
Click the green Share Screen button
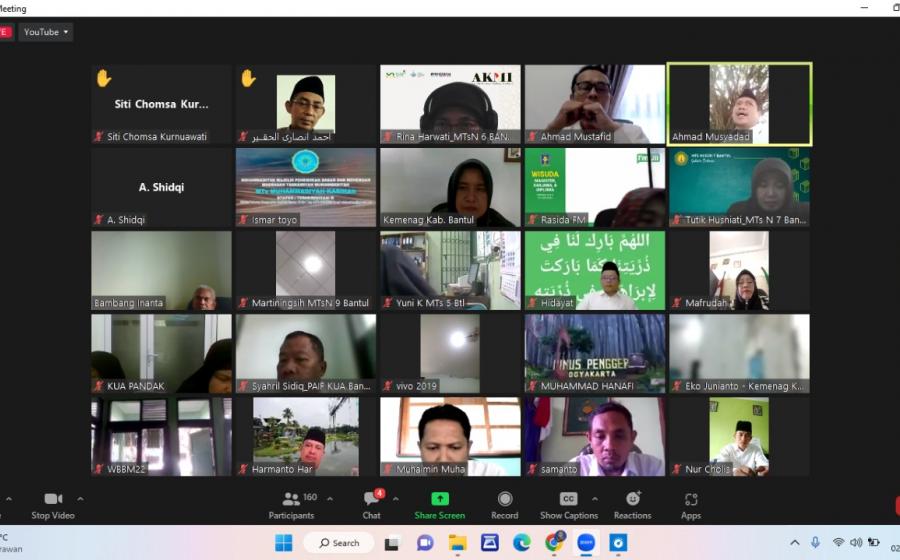pyautogui.click(x=439, y=504)
